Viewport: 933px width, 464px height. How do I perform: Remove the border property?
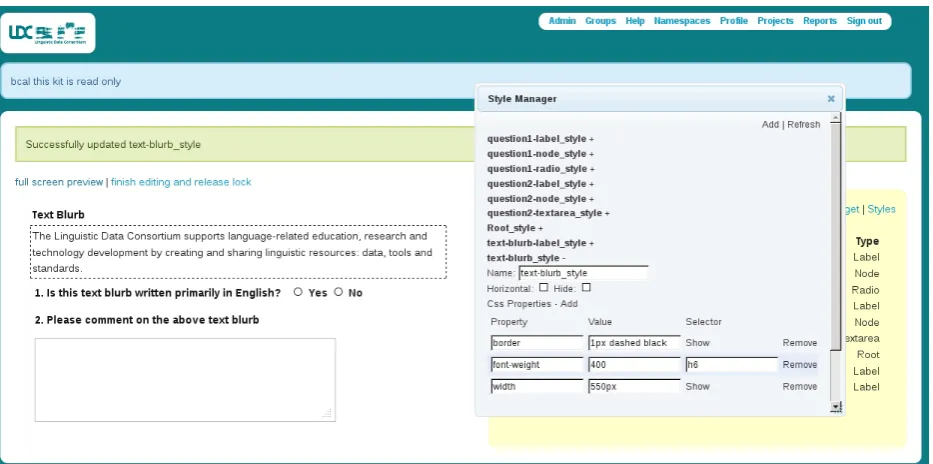[x=800, y=343]
